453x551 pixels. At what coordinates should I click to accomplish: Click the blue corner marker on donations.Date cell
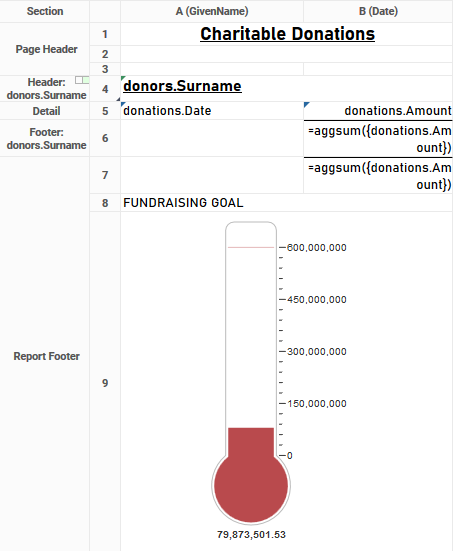pyautogui.click(x=123, y=104)
